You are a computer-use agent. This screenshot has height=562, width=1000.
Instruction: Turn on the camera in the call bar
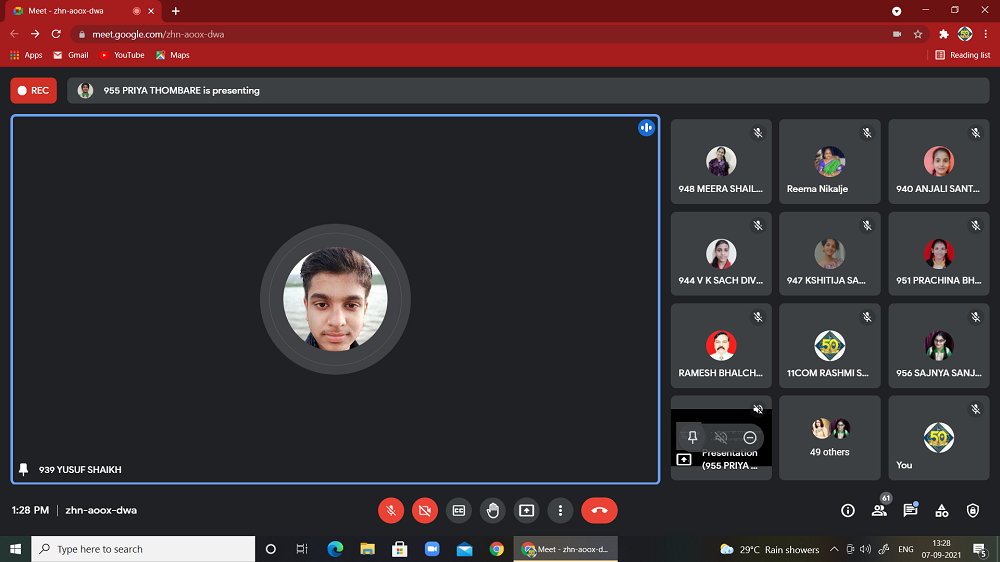425,510
